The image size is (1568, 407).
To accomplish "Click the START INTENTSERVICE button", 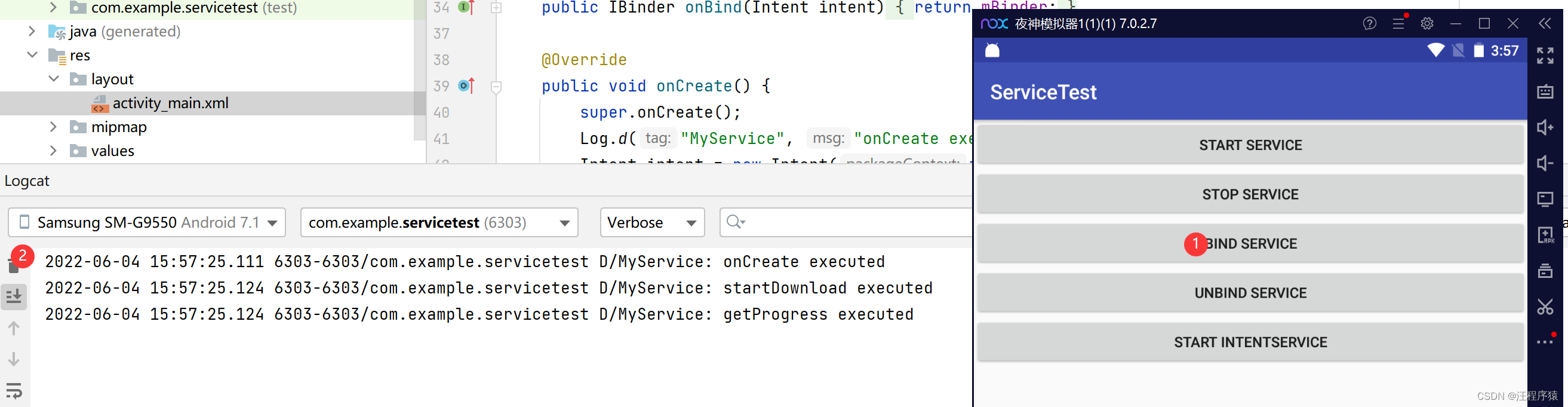I will coord(1250,342).
